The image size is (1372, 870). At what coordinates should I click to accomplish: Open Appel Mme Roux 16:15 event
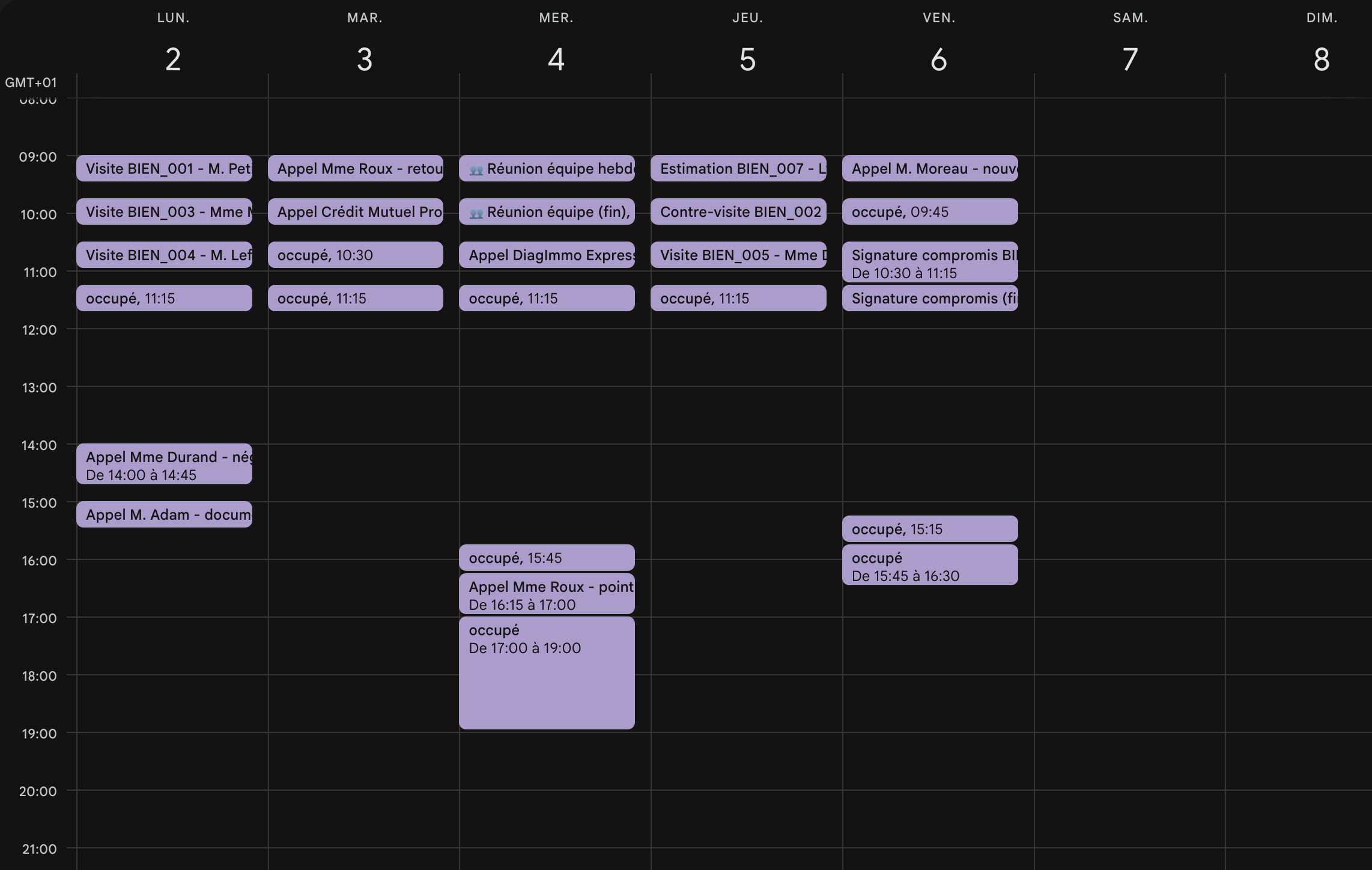547,595
